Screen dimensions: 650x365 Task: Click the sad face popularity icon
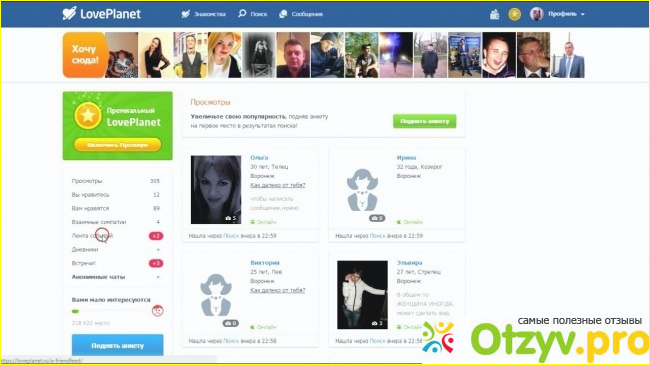coord(157,311)
